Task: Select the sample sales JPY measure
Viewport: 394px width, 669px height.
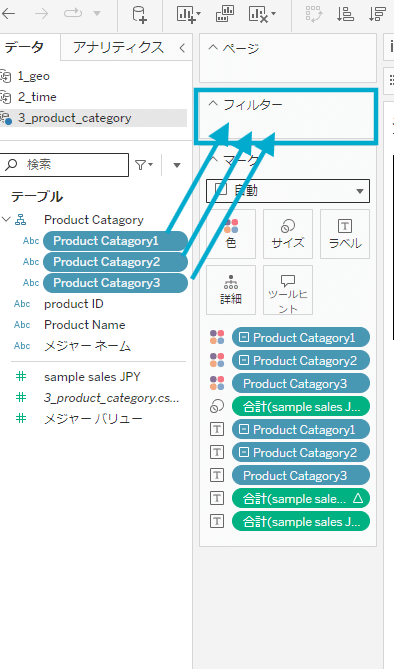Action: coord(92,377)
